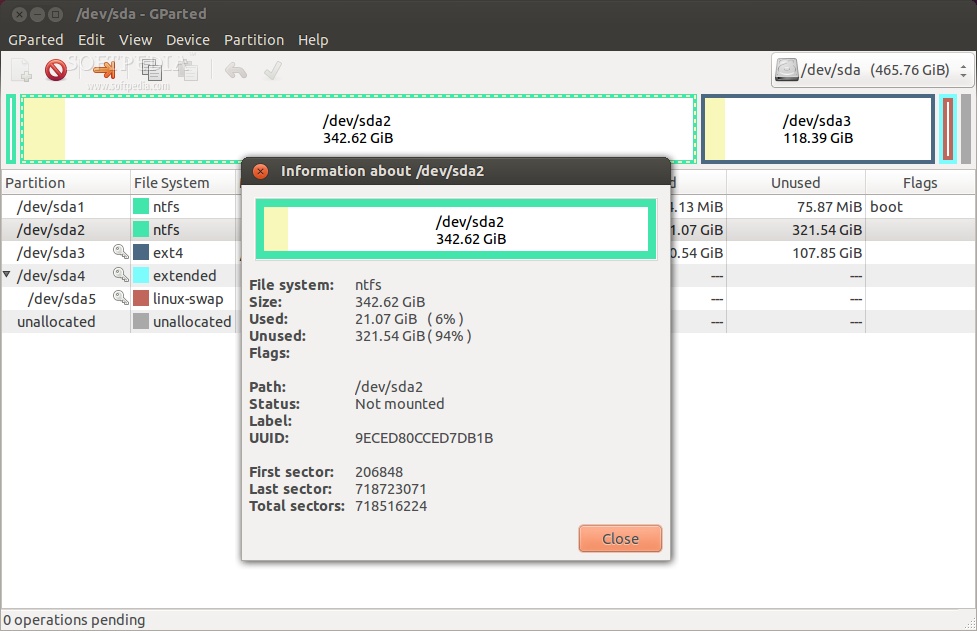977x631 pixels.
Task: Click the teal ntfs color swatch for /dev/sda1
Action: tap(141, 207)
